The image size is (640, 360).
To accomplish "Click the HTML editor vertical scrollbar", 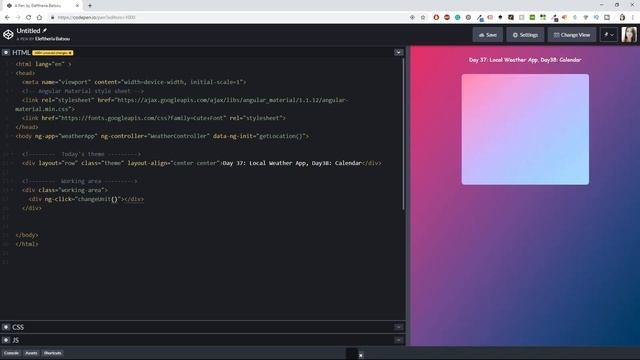I will (403, 135).
